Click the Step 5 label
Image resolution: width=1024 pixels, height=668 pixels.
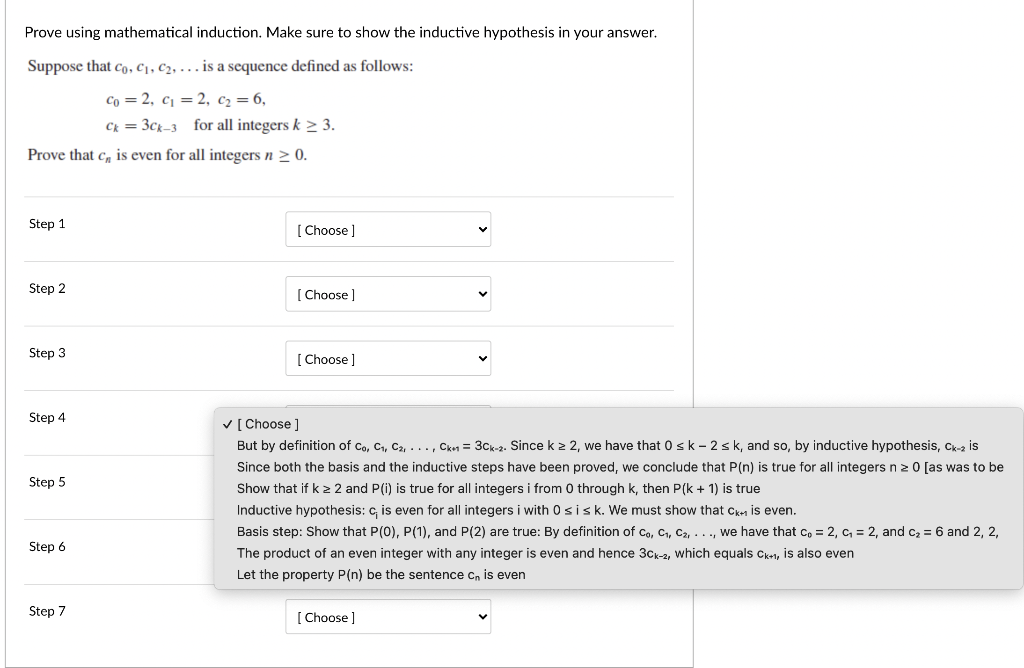click(x=48, y=482)
